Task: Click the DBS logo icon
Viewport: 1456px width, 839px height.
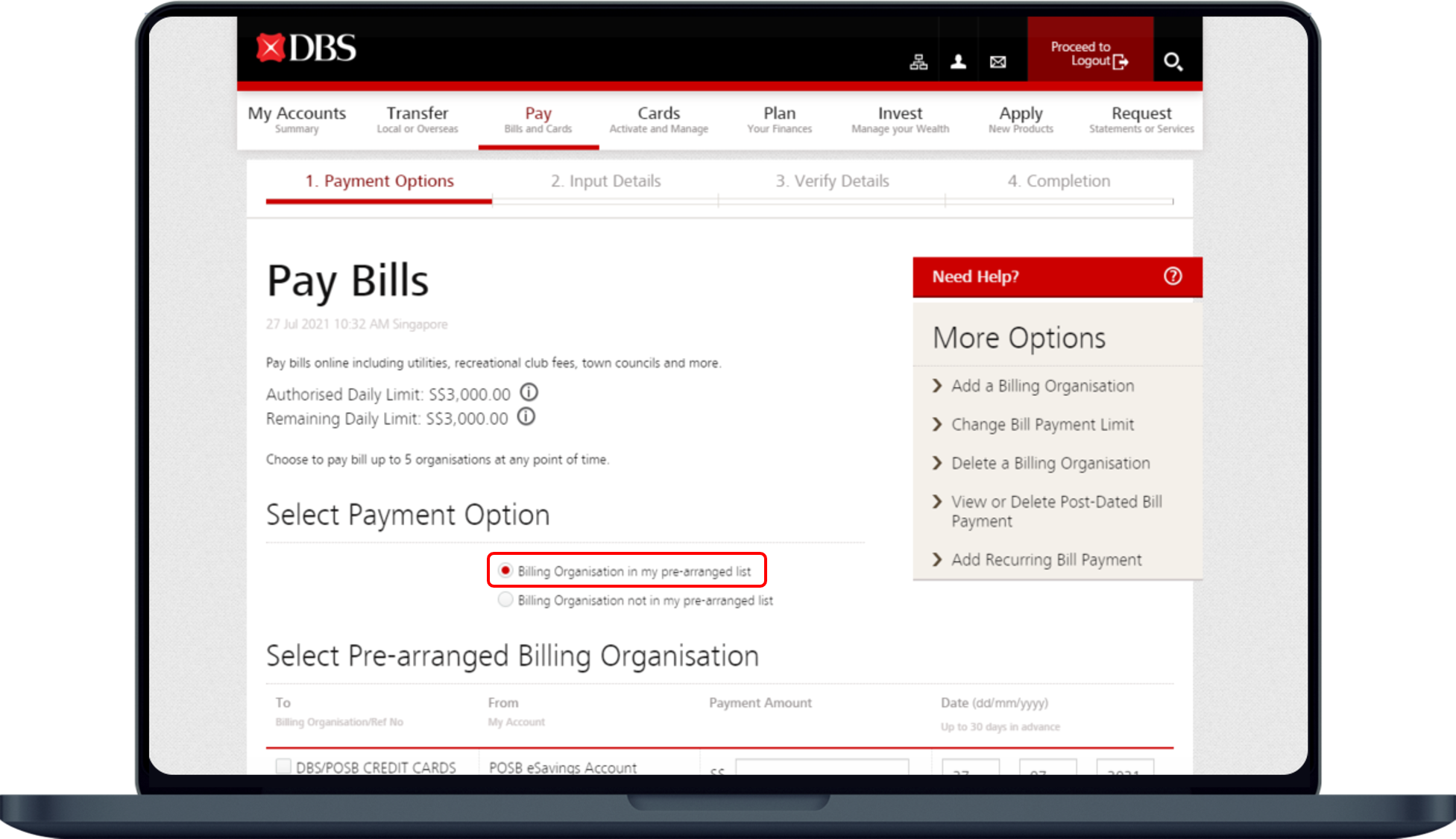Action: click(x=271, y=48)
